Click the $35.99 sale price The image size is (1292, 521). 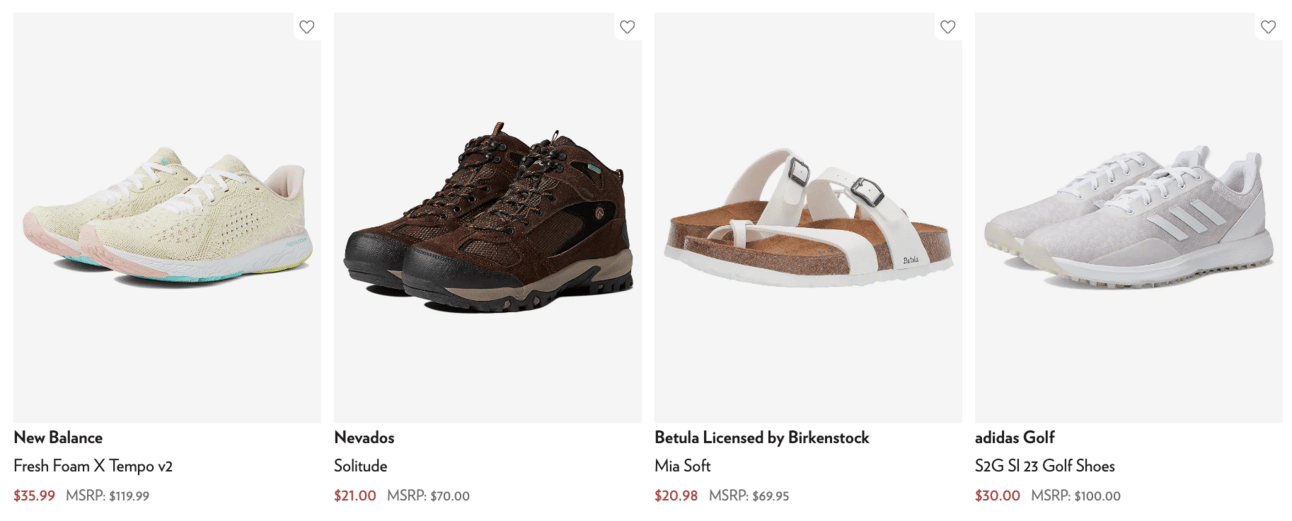(x=34, y=495)
